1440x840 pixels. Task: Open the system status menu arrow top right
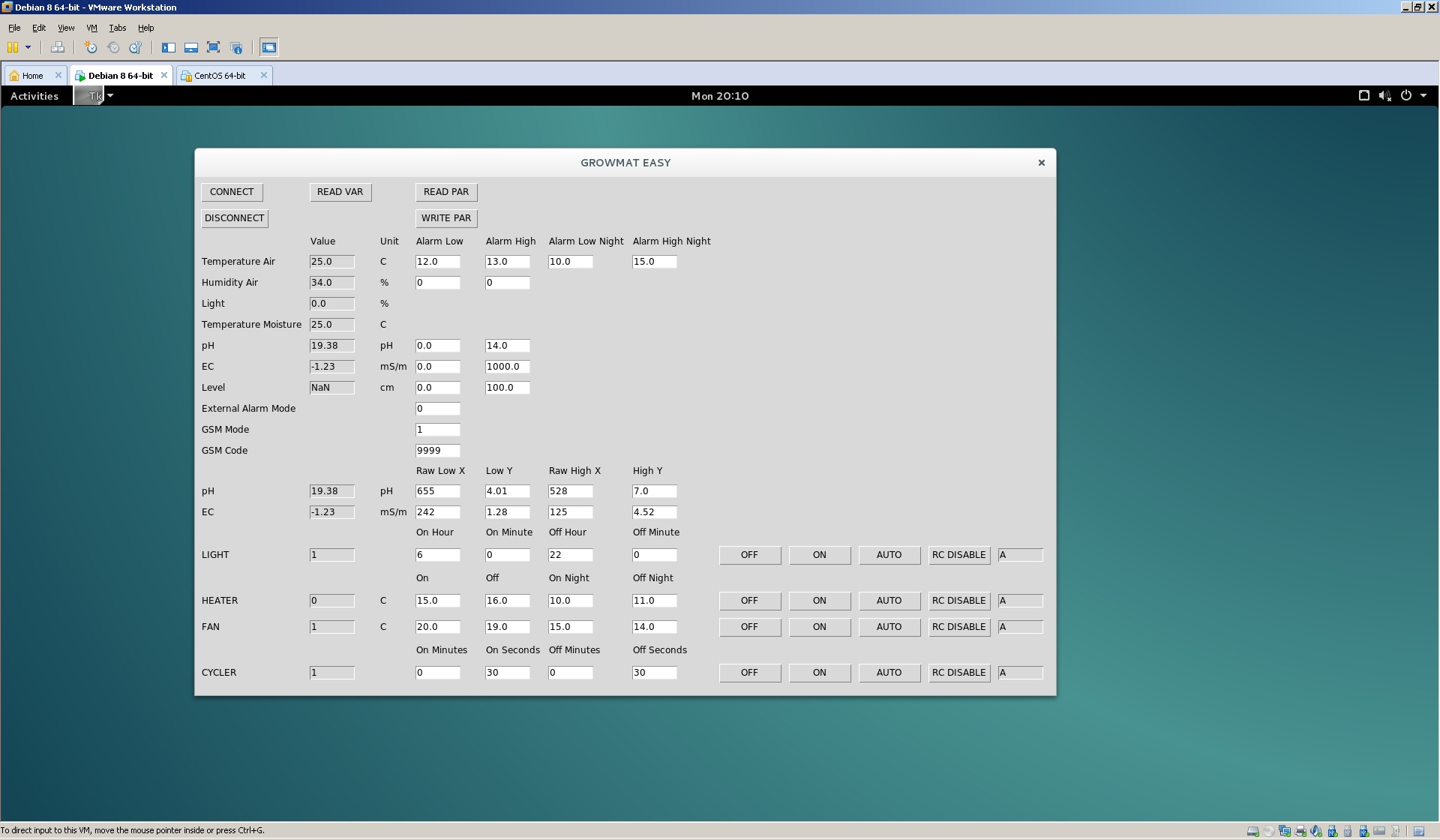tap(1424, 96)
